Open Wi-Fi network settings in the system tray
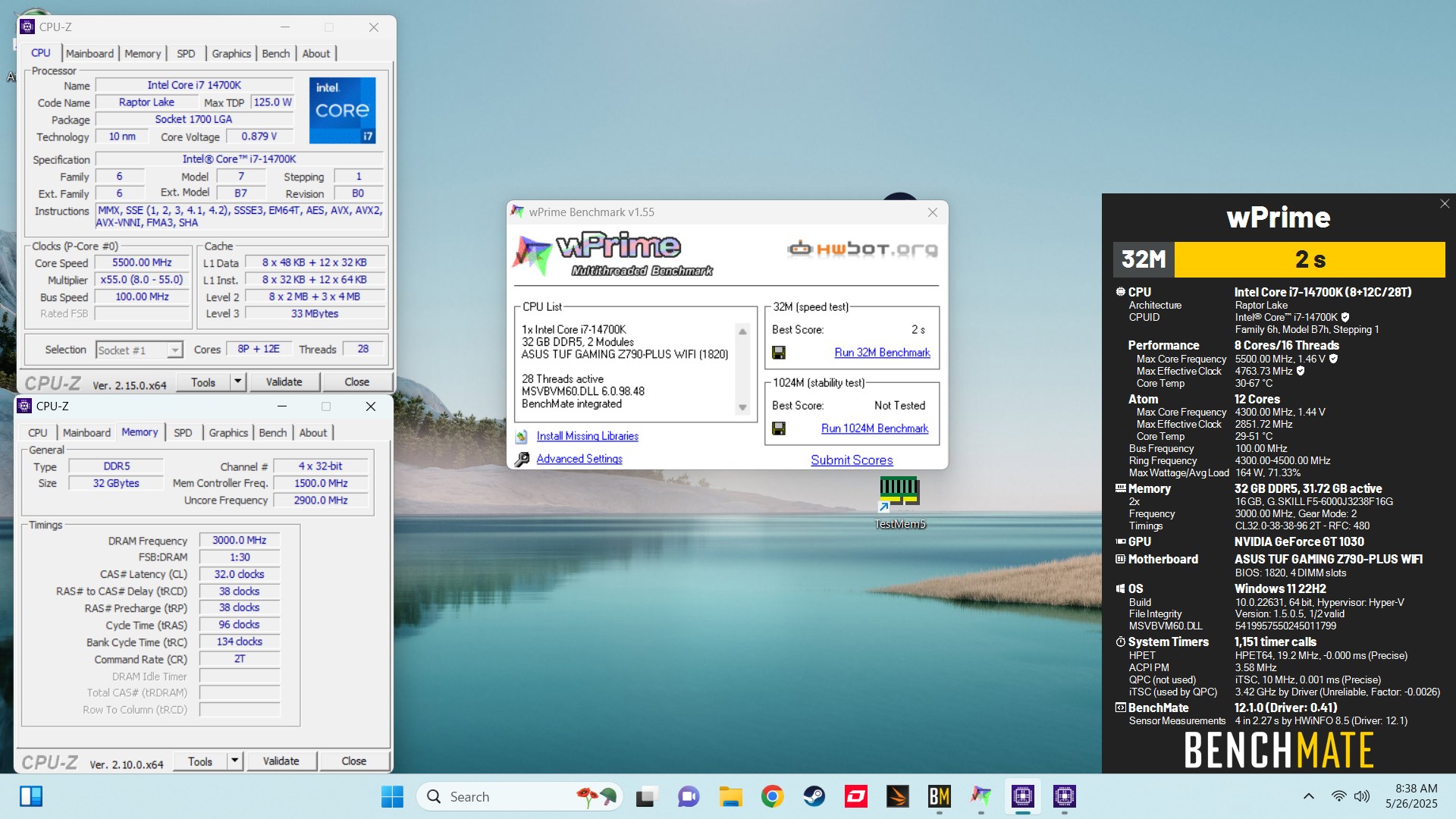 [1339, 796]
